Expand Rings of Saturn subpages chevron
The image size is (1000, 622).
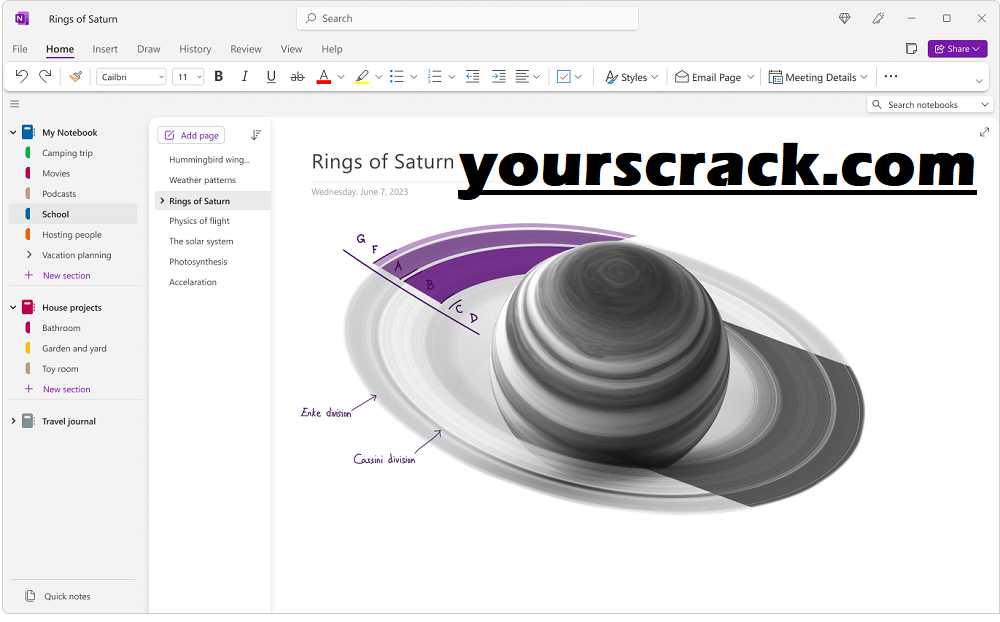[162, 200]
